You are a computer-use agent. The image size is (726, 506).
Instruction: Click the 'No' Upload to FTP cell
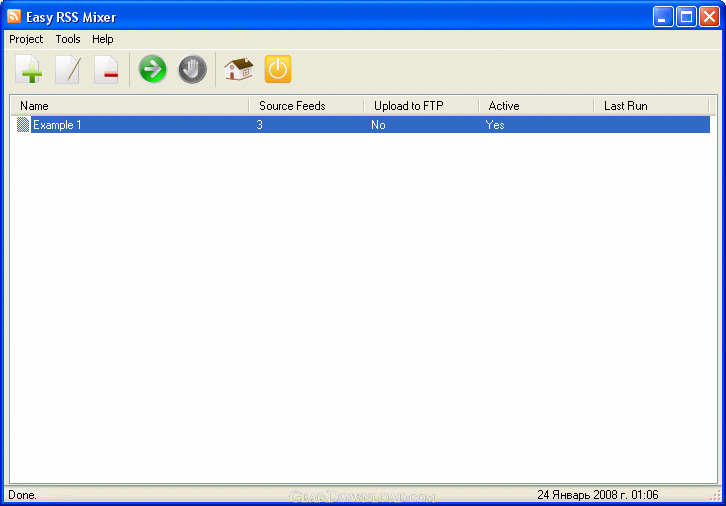[x=378, y=125]
